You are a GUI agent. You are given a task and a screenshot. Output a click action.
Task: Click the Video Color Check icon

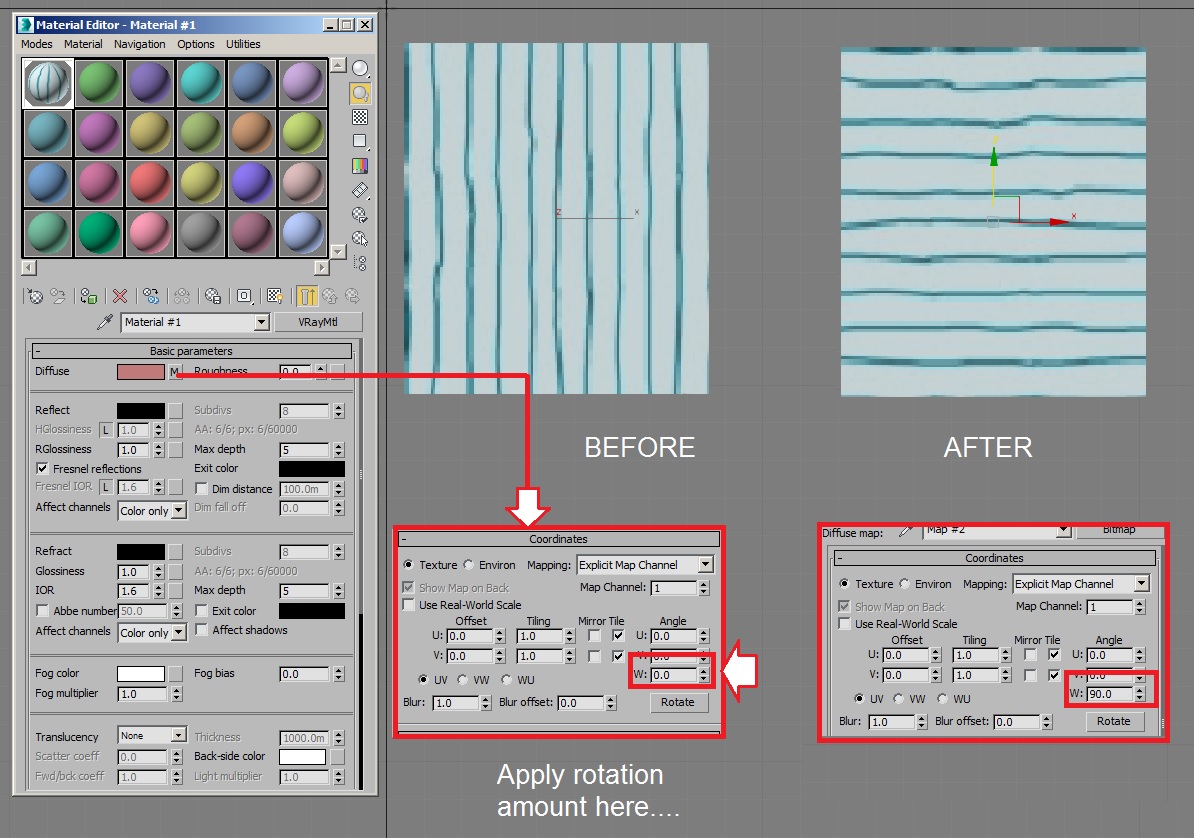(x=360, y=165)
